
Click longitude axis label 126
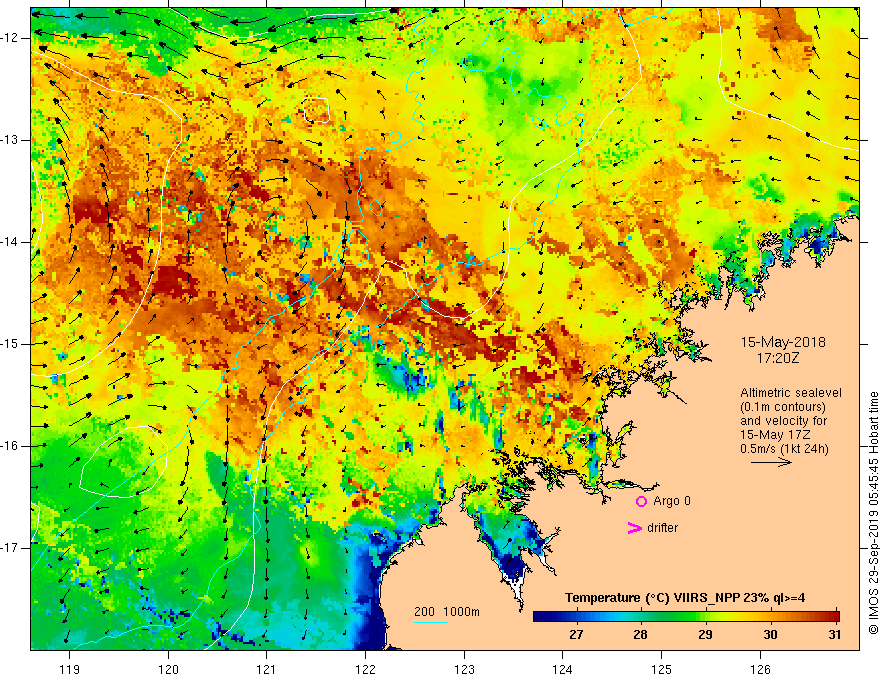click(x=760, y=669)
